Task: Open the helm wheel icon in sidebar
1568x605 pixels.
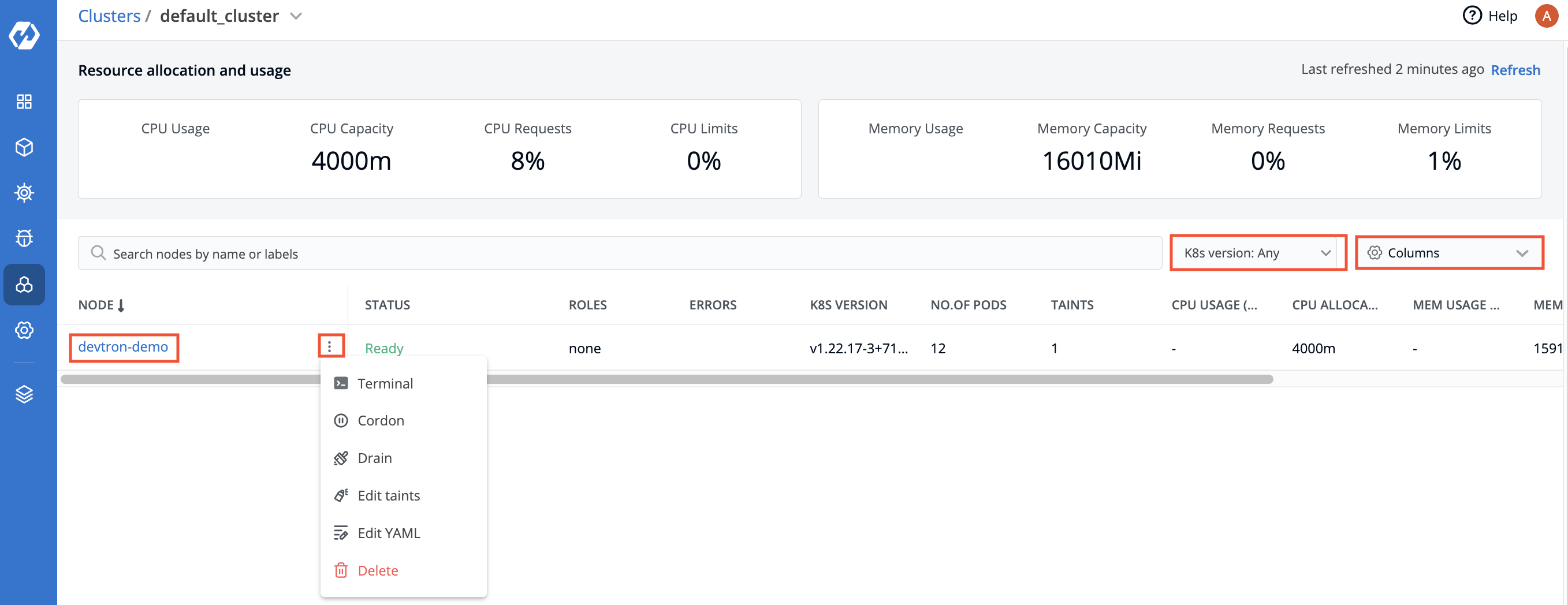Action: 24,193
